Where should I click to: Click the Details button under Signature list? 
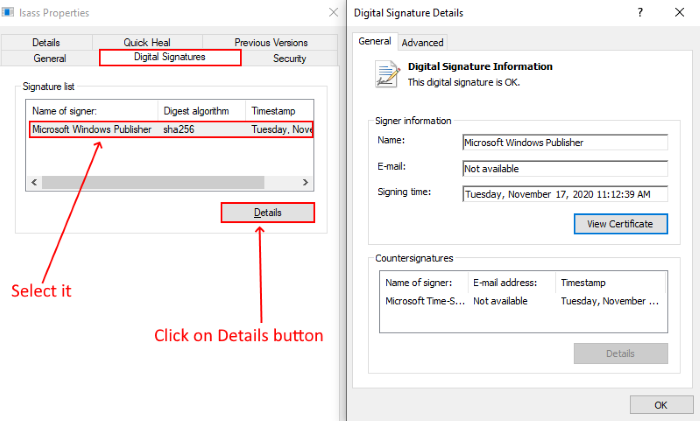[x=268, y=213]
